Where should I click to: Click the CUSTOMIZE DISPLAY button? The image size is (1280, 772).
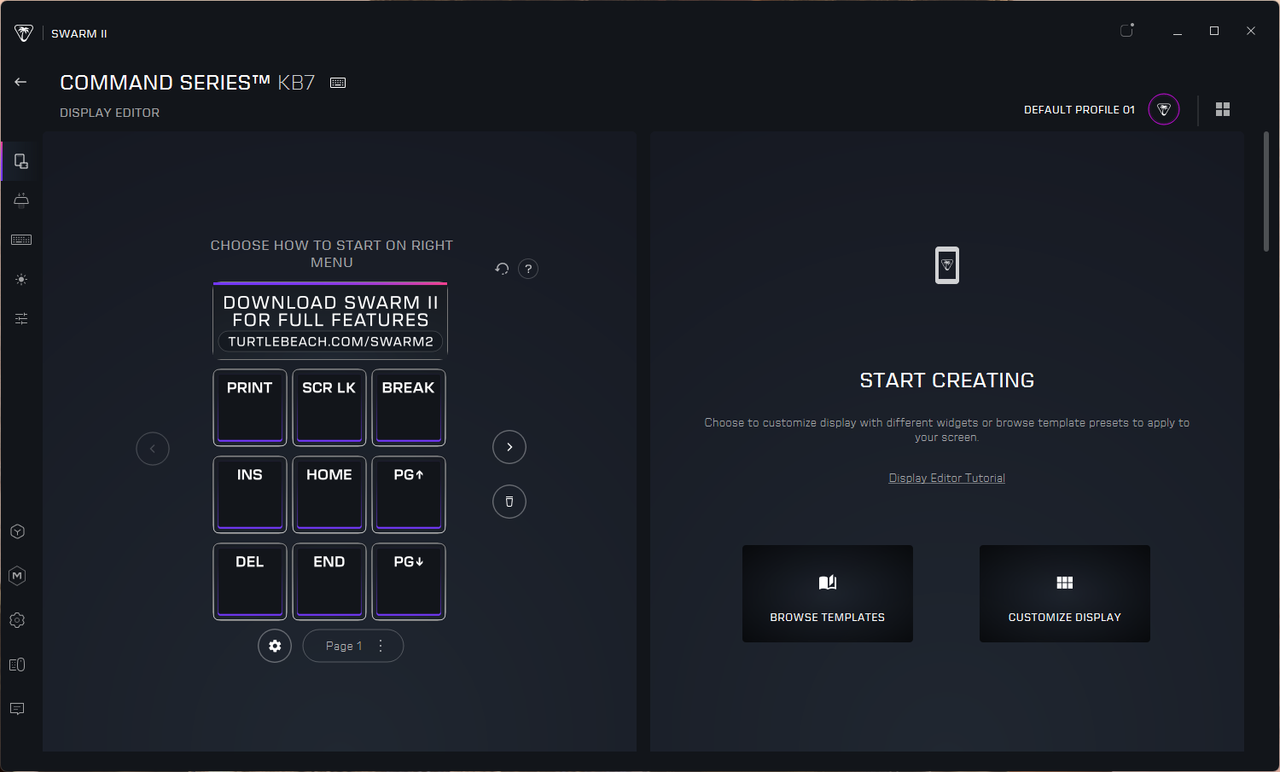coord(1065,594)
